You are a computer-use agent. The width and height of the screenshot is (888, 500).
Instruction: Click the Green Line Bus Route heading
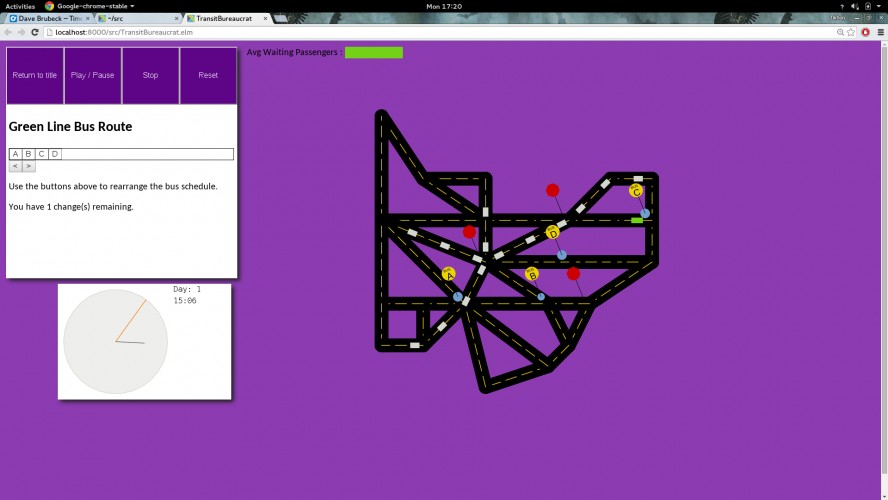click(70, 126)
